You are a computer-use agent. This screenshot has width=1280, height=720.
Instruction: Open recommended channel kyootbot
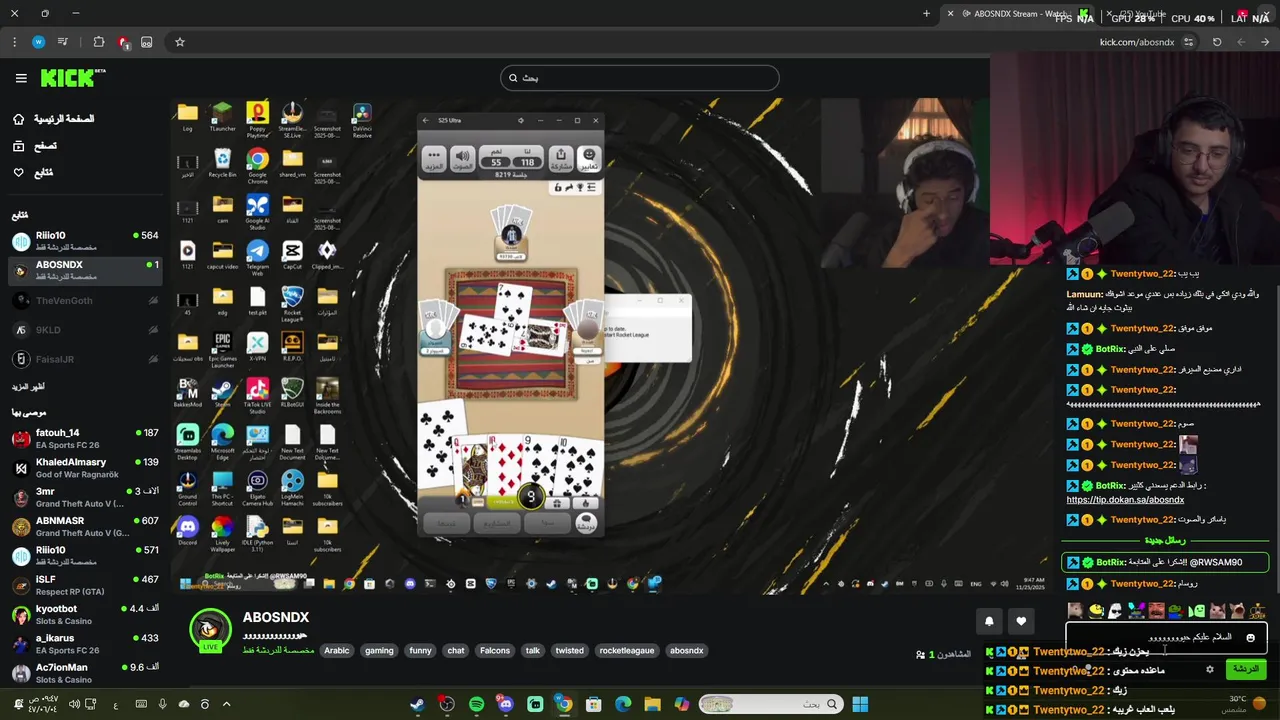point(85,614)
